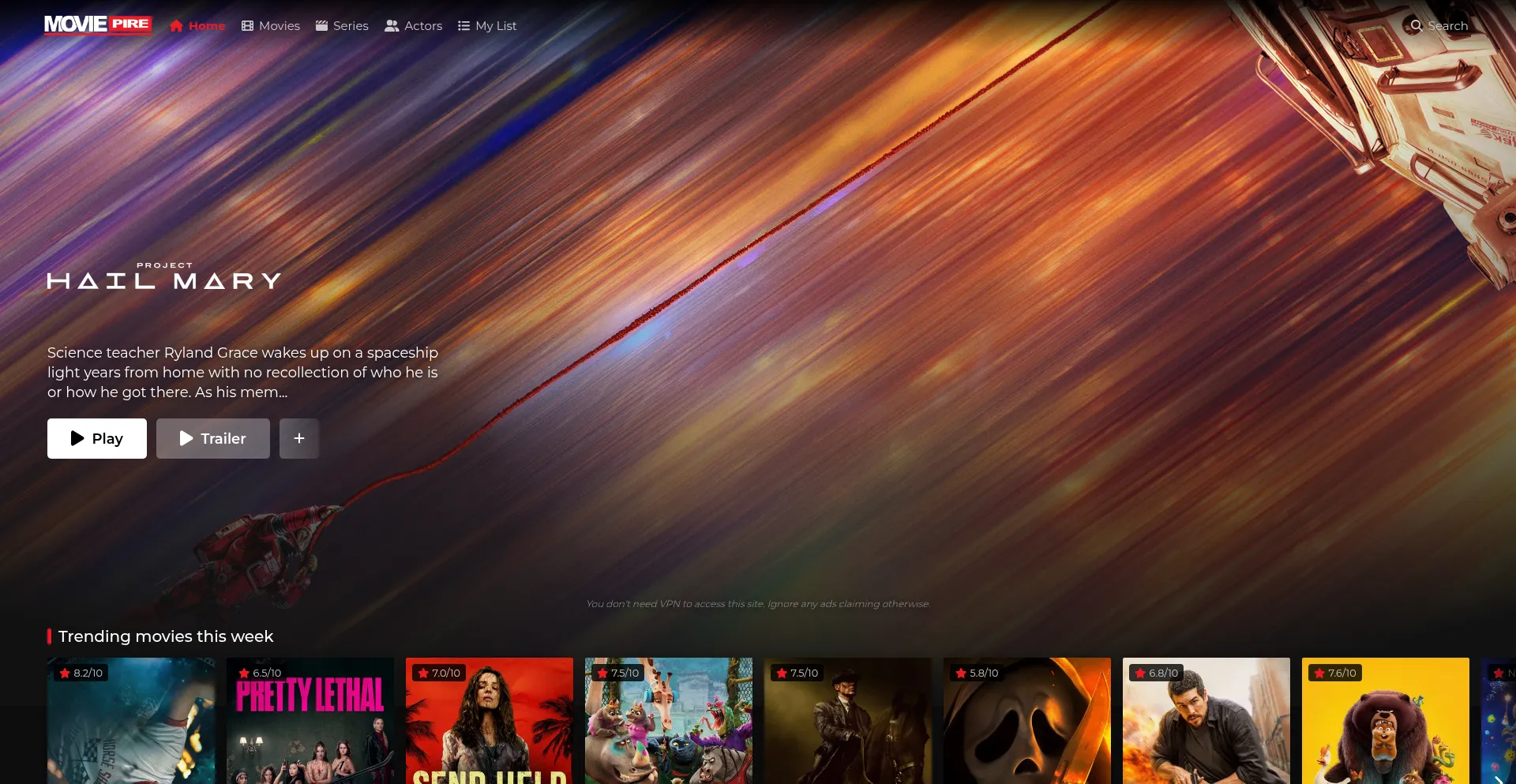
Task: Click the "You don't need VPN" notice
Action: point(758,604)
